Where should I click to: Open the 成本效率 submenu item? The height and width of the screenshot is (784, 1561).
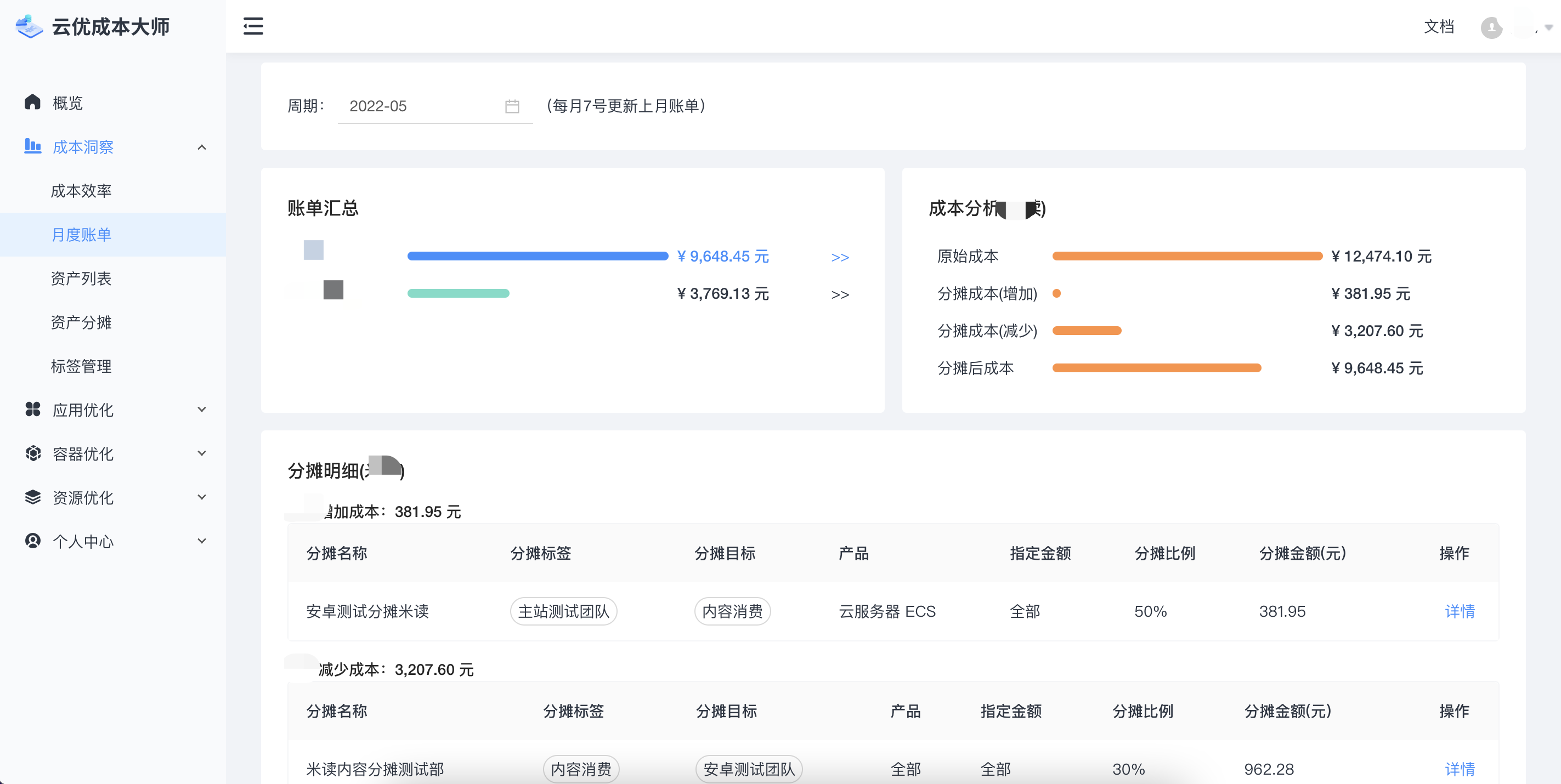[112, 191]
